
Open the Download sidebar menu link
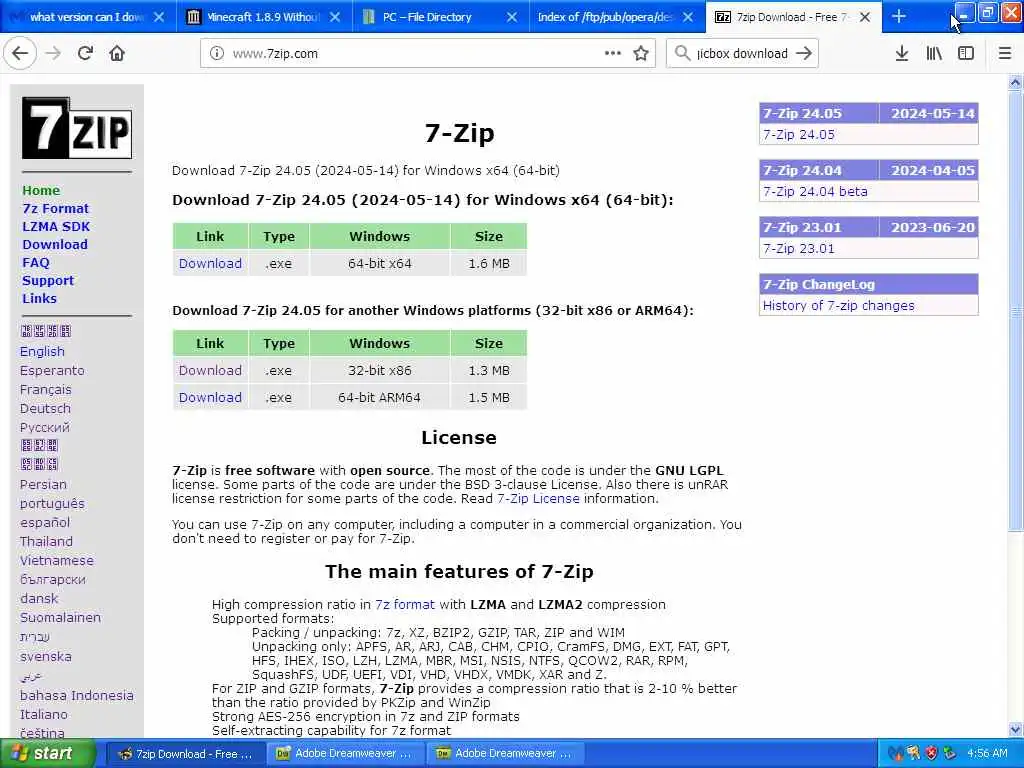(x=55, y=244)
